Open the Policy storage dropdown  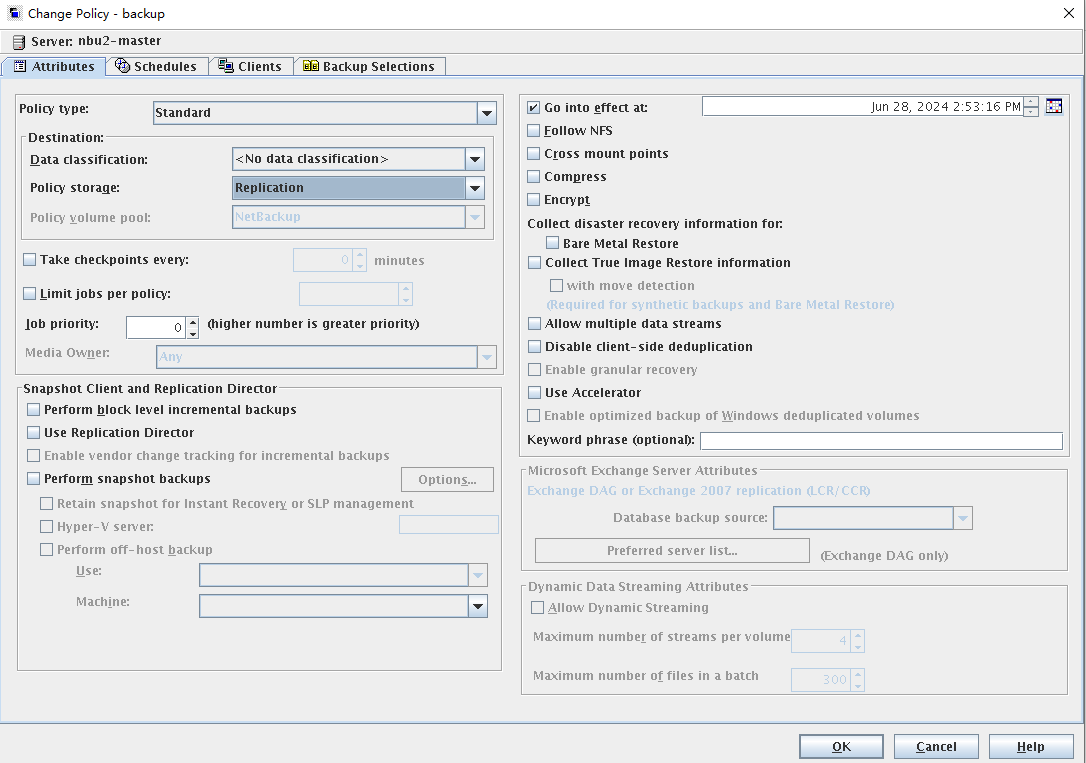475,188
